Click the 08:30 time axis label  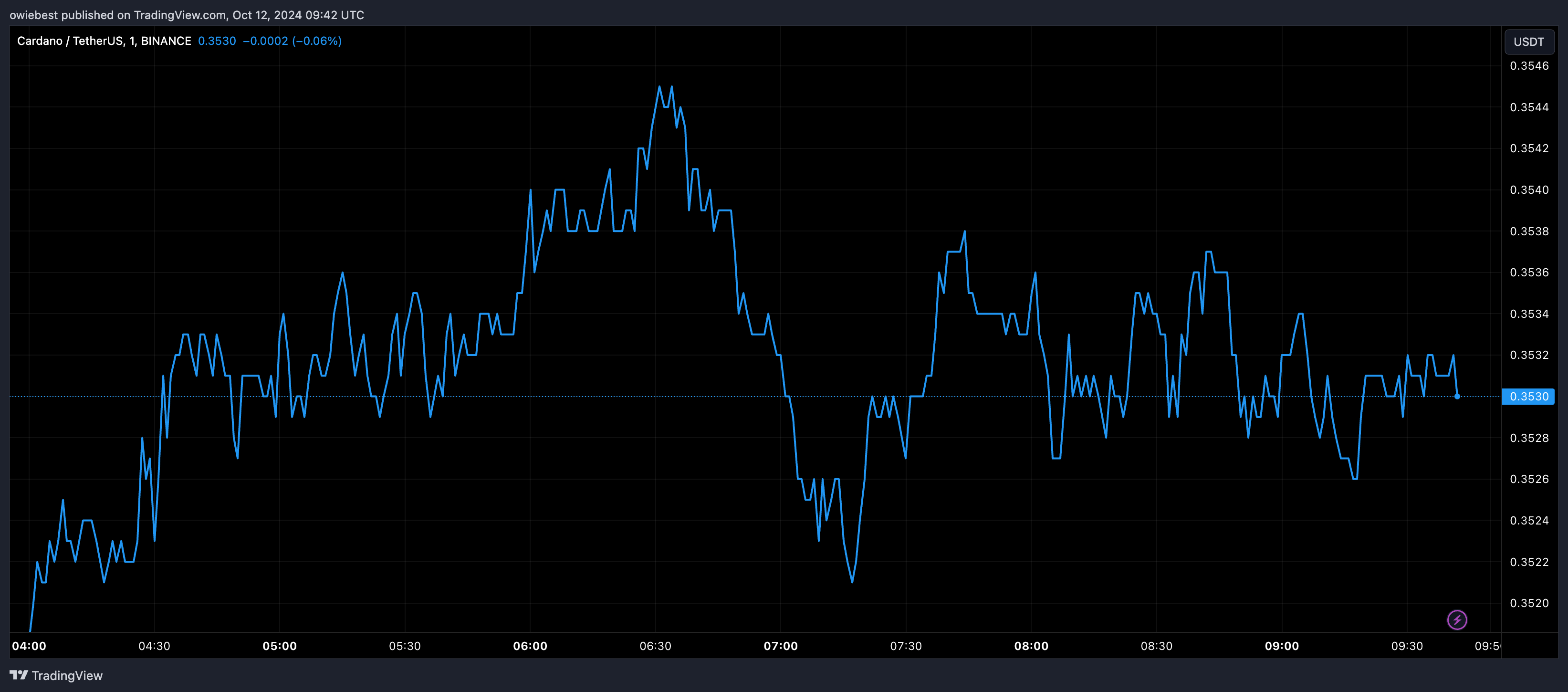click(1157, 646)
